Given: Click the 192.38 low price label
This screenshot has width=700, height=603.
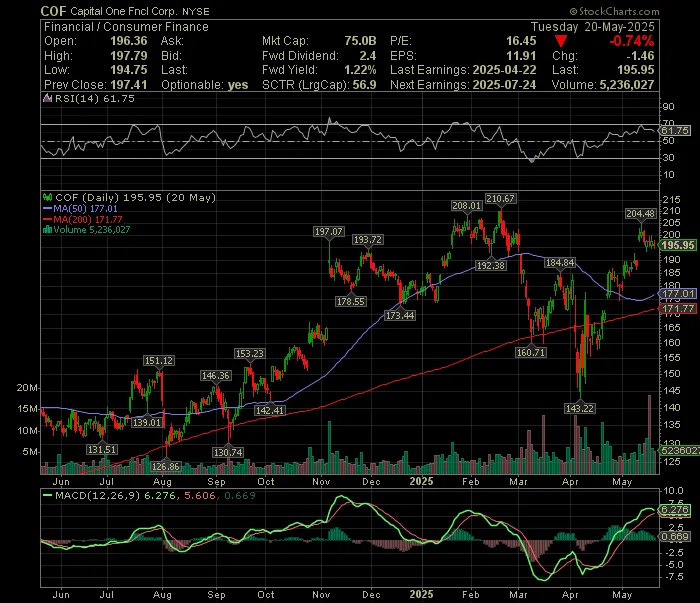Looking at the screenshot, I should tap(491, 266).
